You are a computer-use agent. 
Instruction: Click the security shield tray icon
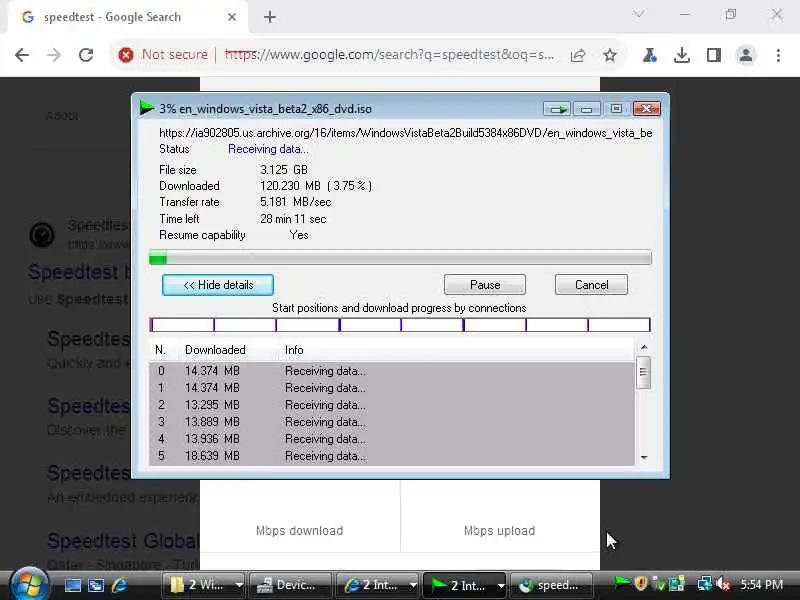pyautogui.click(x=641, y=583)
